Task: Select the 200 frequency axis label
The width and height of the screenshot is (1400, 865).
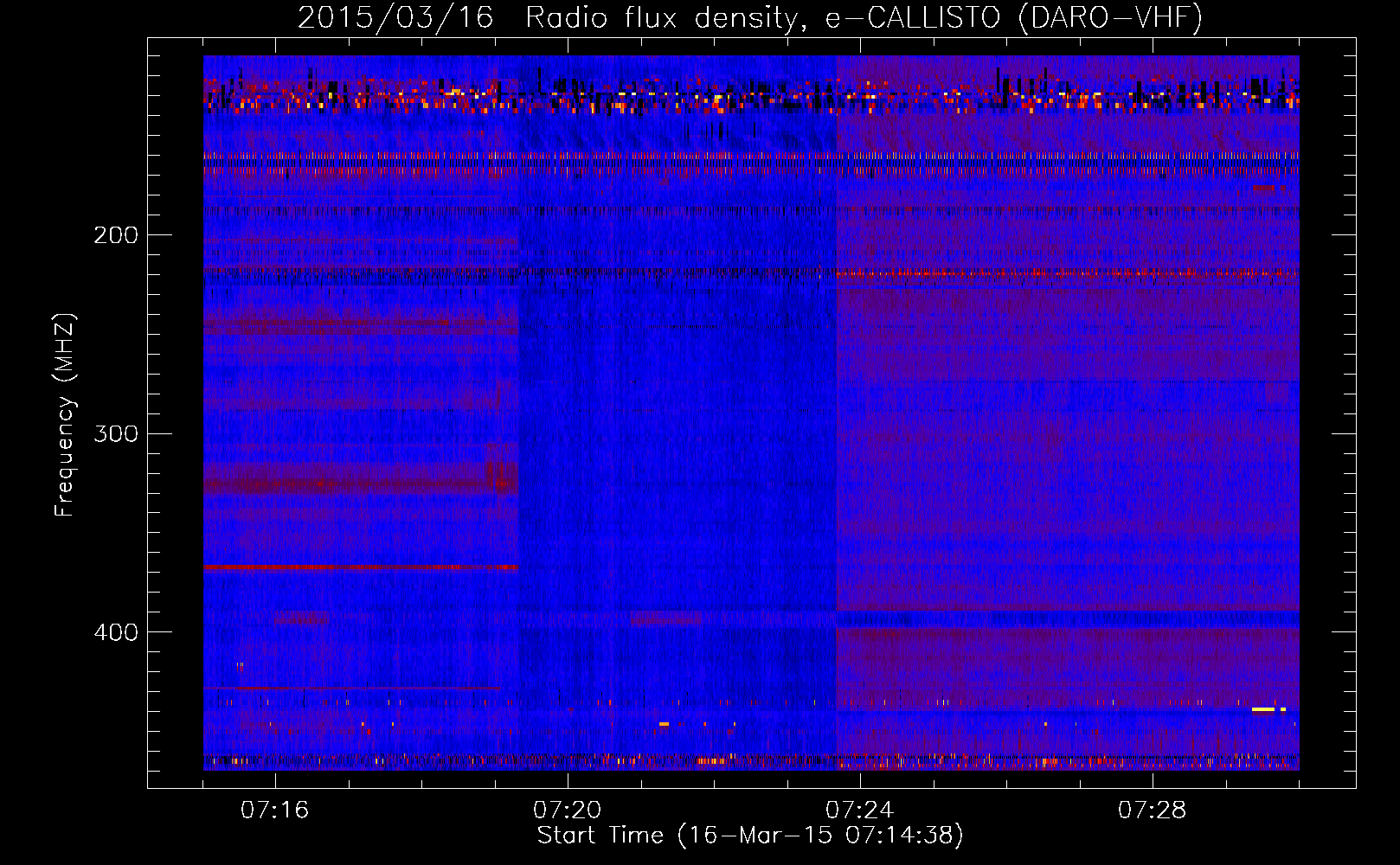Action: (116, 235)
